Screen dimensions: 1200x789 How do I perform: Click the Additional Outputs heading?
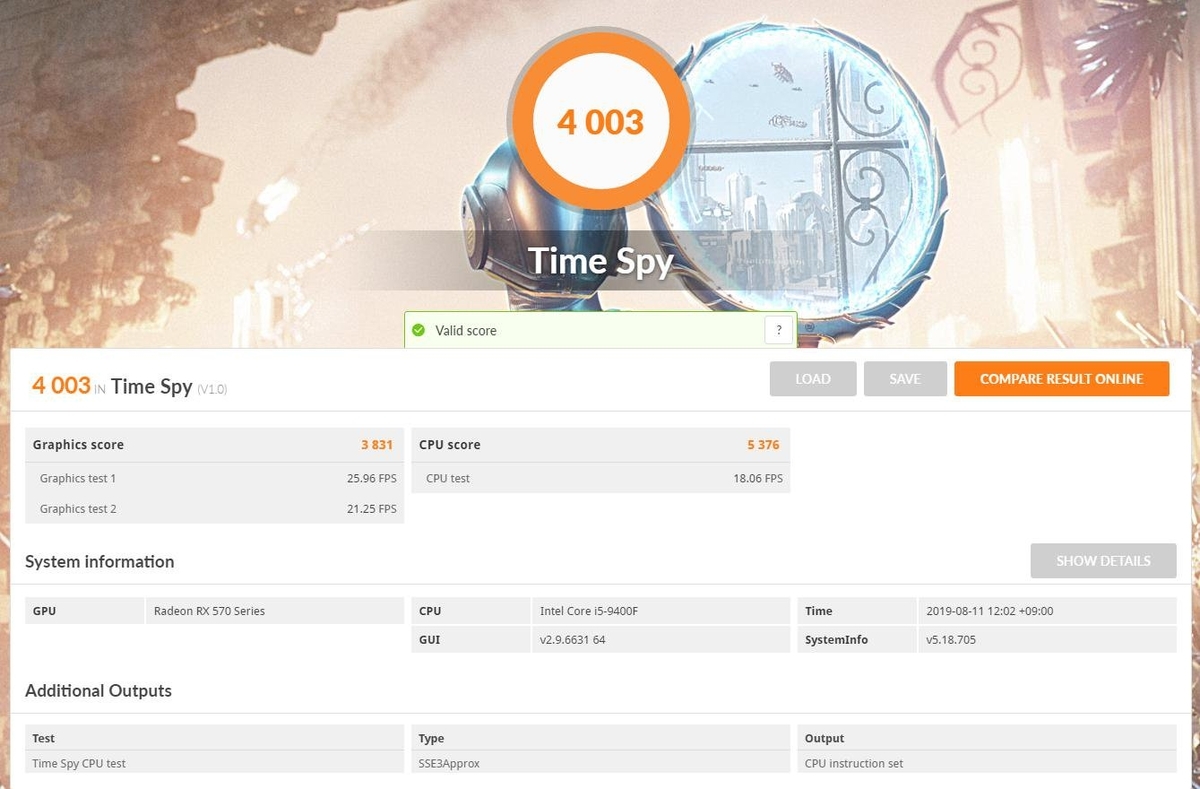click(98, 691)
